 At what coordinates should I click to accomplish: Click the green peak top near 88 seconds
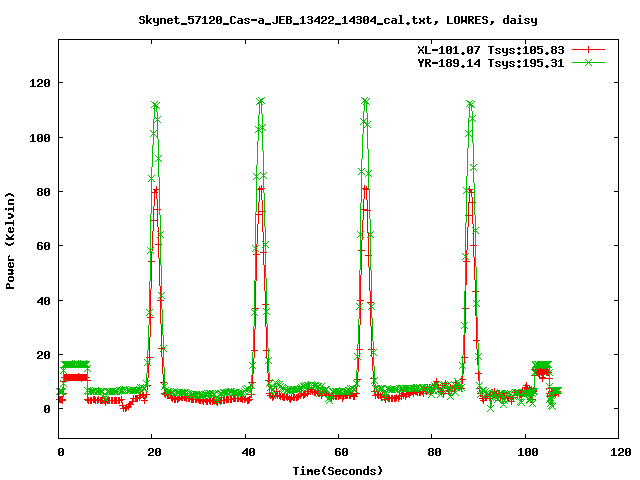(470, 104)
